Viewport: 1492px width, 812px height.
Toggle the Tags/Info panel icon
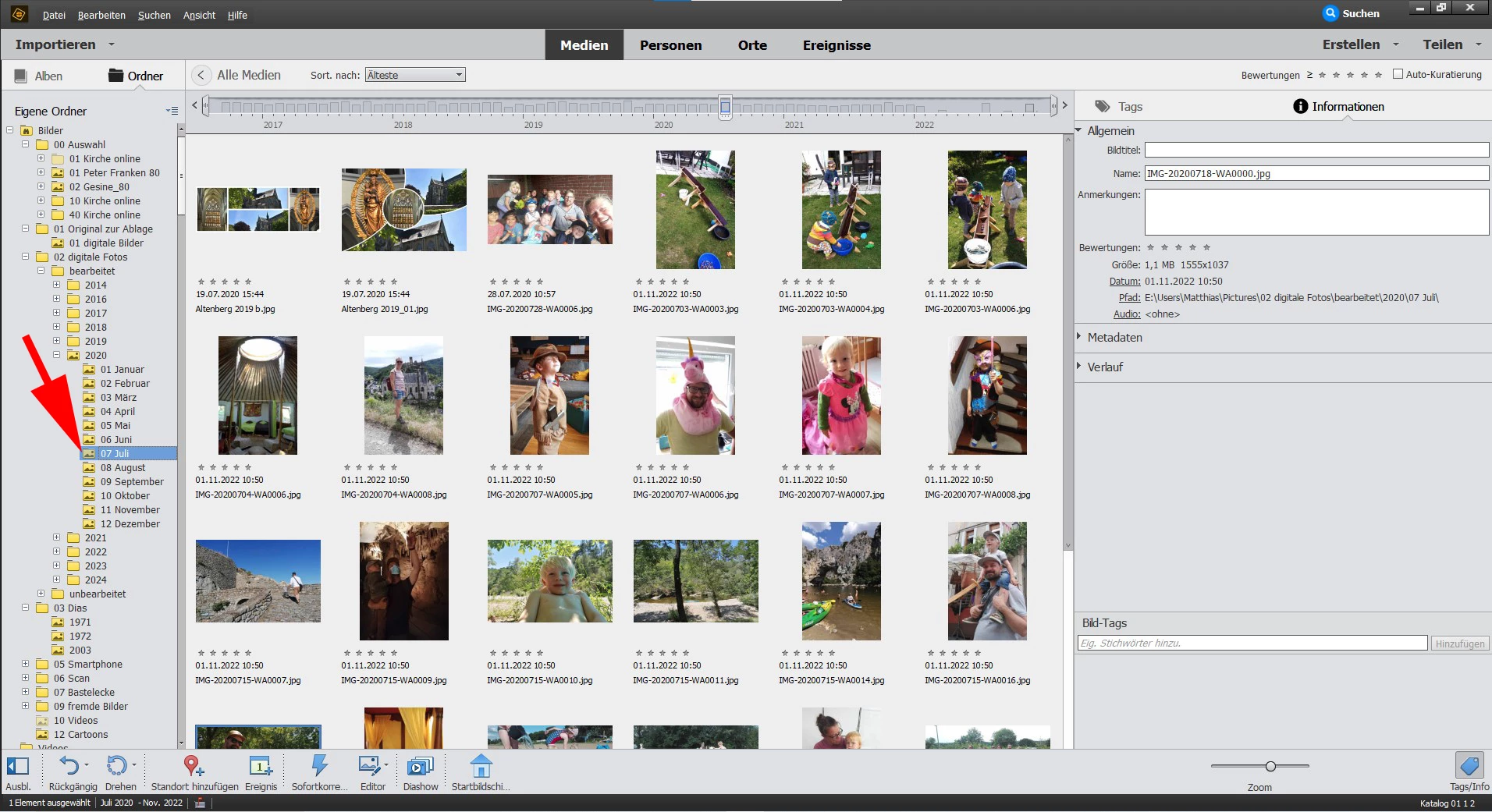pos(1469,765)
